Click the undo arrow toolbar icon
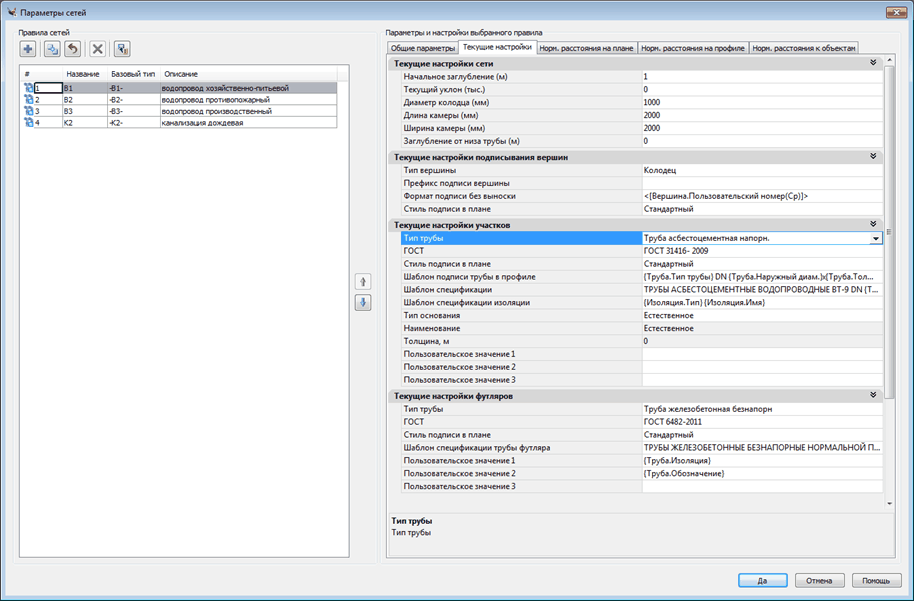This screenshot has width=914, height=601. point(73,48)
